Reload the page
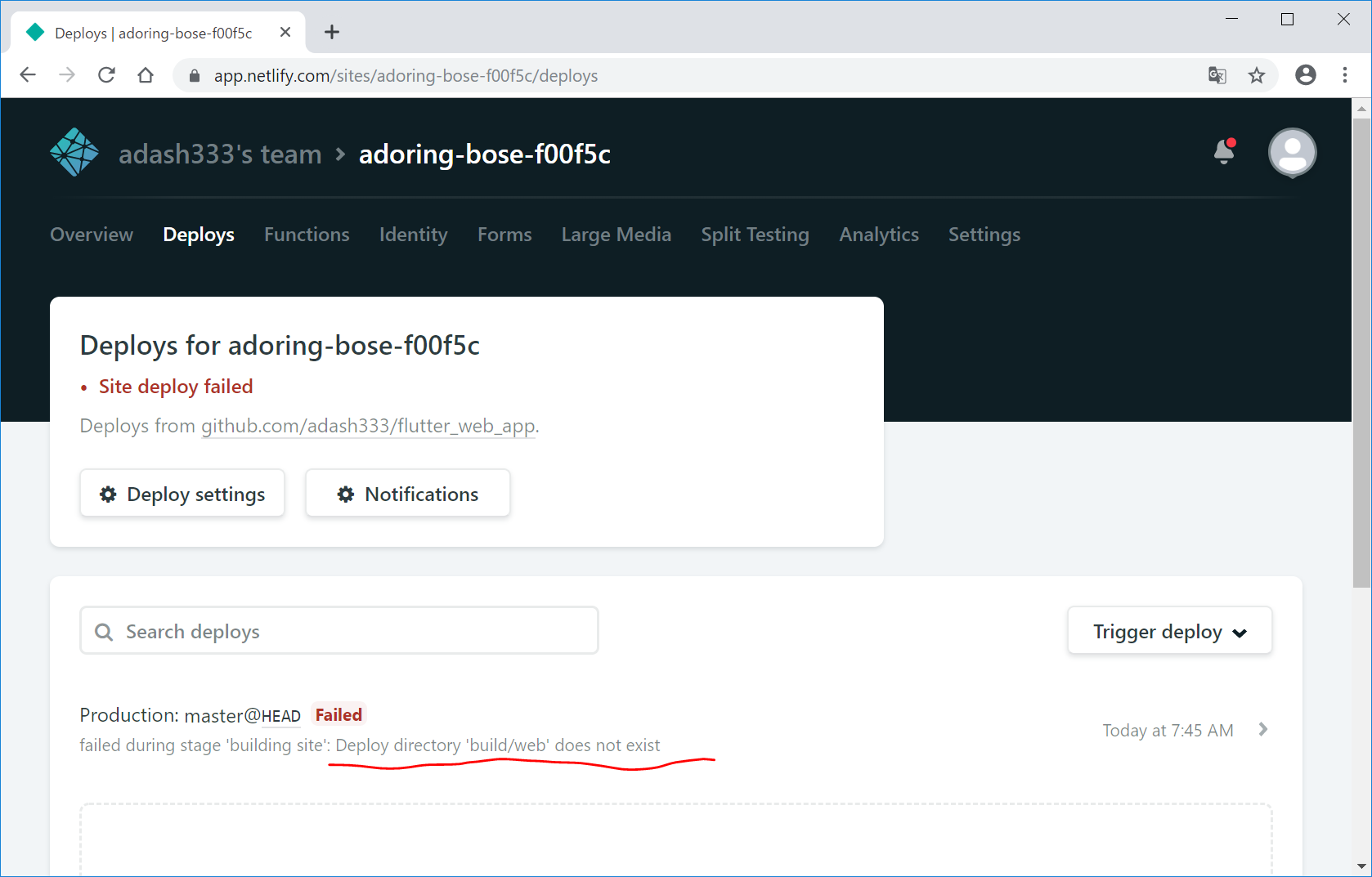Image resolution: width=1372 pixels, height=877 pixels. (106, 75)
